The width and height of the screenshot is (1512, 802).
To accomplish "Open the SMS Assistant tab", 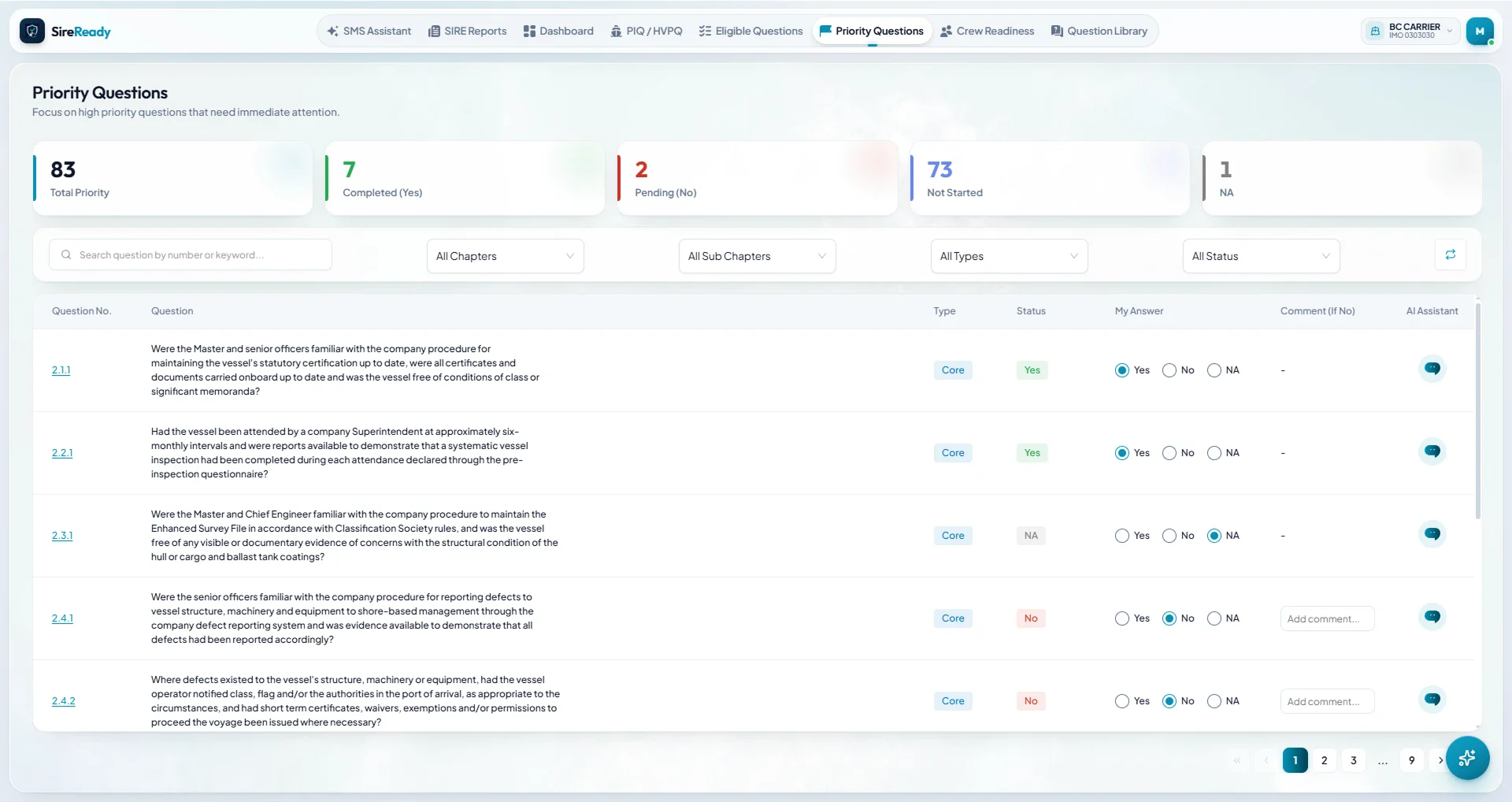I will pos(369,32).
